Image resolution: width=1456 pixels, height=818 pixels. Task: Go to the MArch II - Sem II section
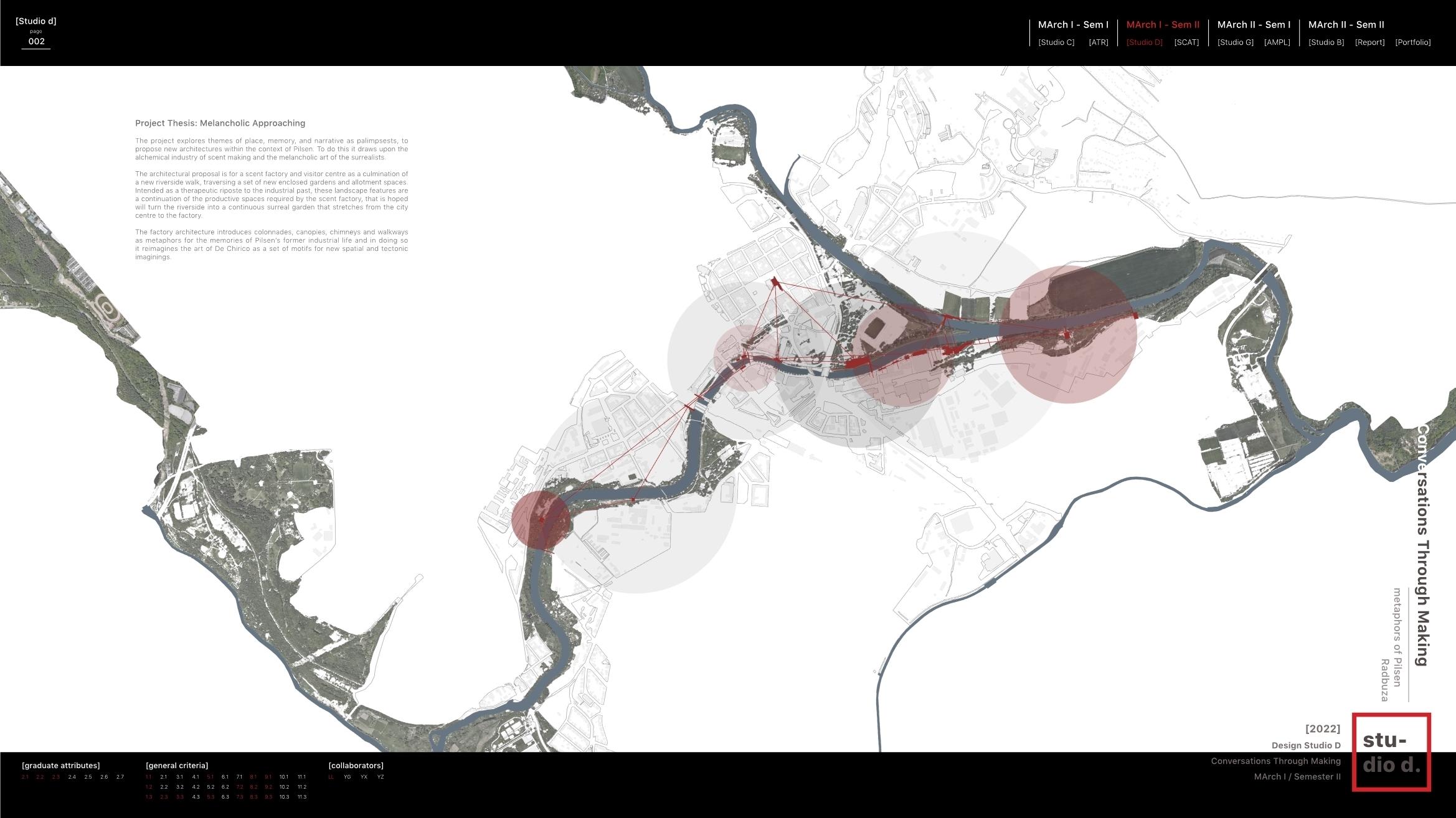[1346, 25]
